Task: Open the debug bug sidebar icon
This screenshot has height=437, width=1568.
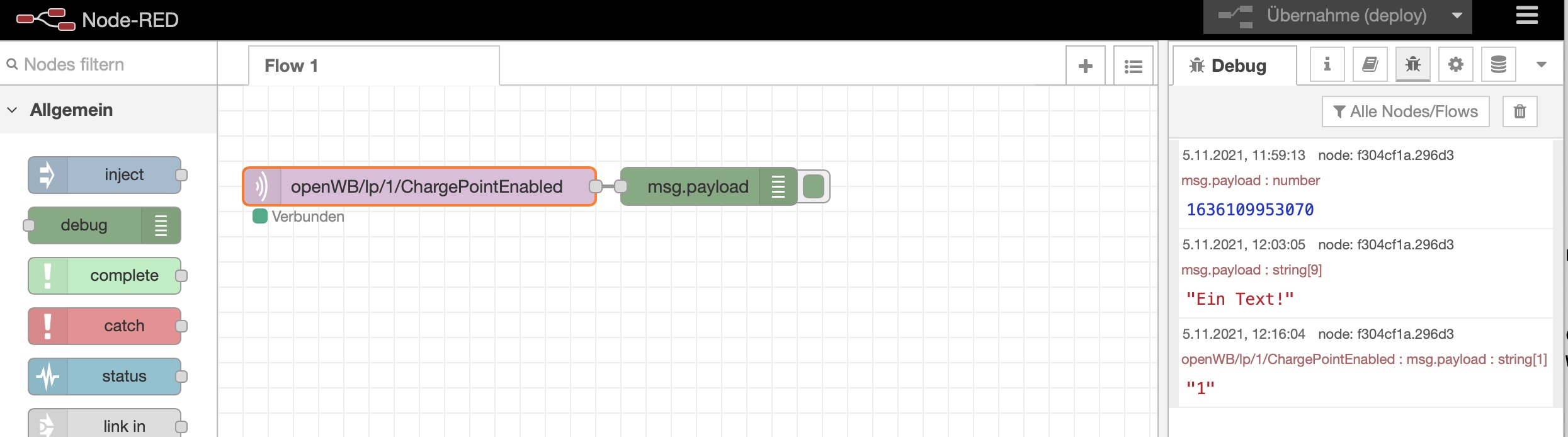Action: (x=1413, y=64)
